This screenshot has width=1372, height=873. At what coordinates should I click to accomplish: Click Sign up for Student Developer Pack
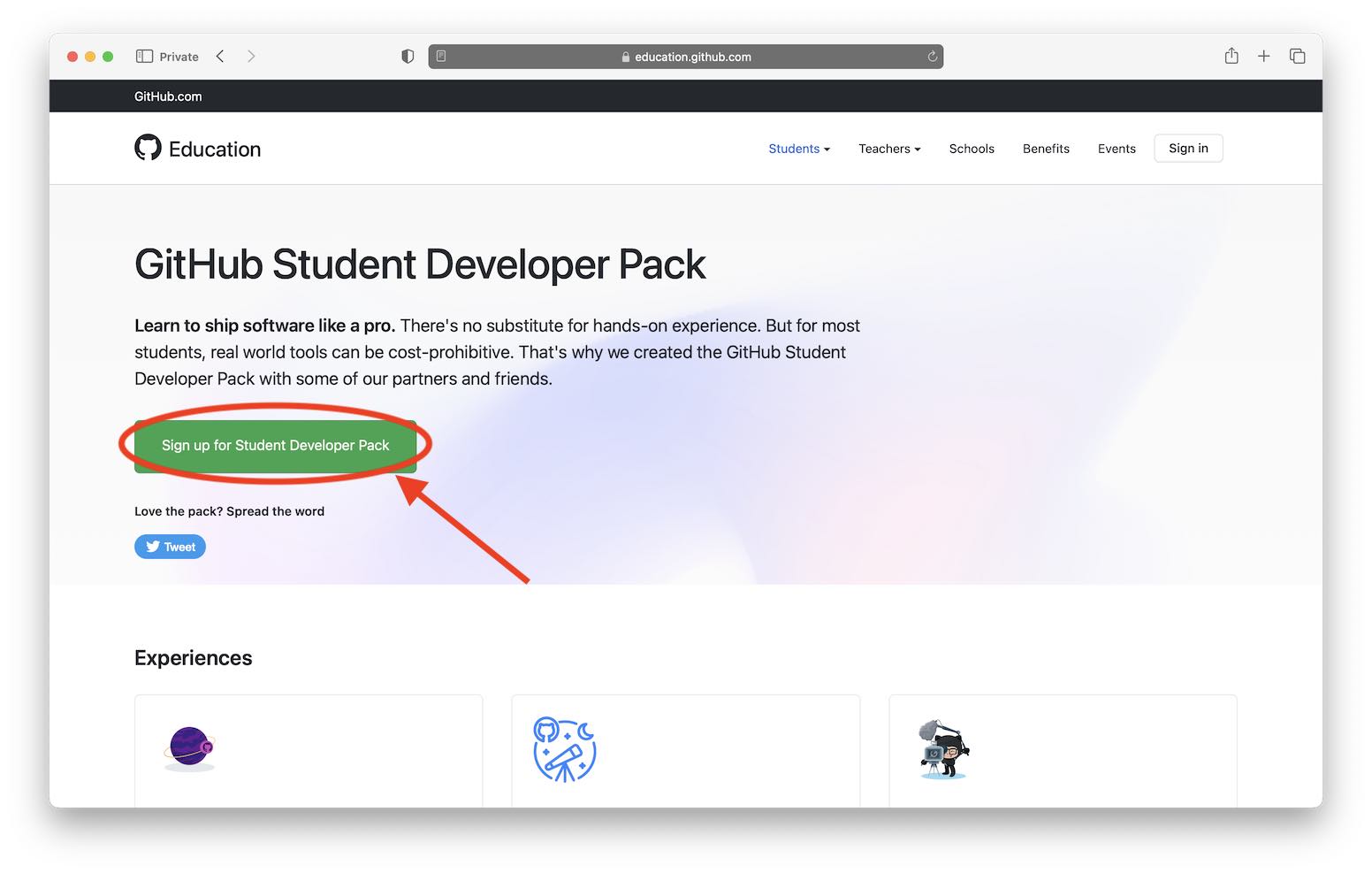pos(275,446)
